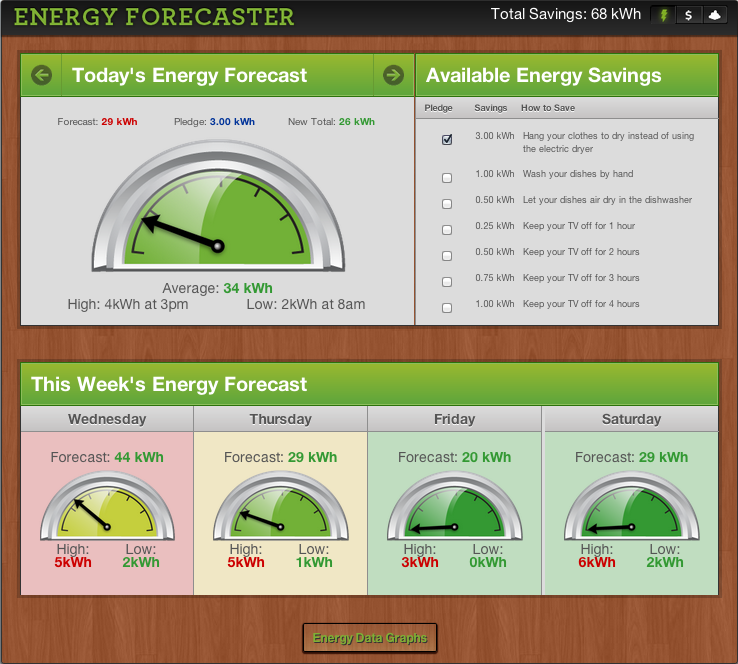738x664 pixels.
Task: Select Wednesday's yellow gauge dial
Action: [x=107, y=506]
